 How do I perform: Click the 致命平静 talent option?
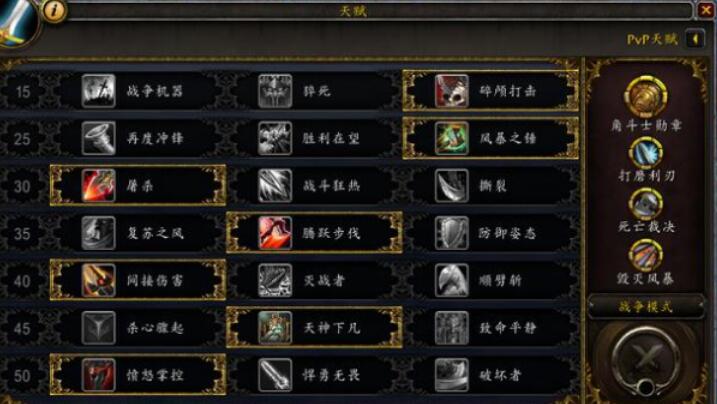point(492,328)
